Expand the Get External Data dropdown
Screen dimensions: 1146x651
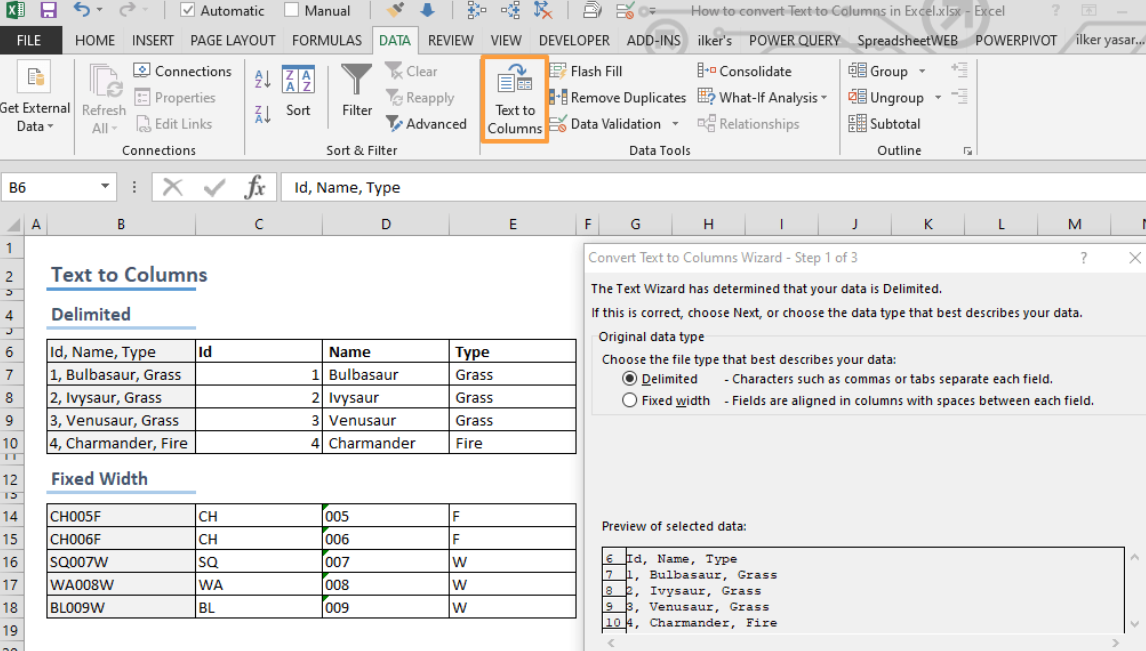click(50, 127)
